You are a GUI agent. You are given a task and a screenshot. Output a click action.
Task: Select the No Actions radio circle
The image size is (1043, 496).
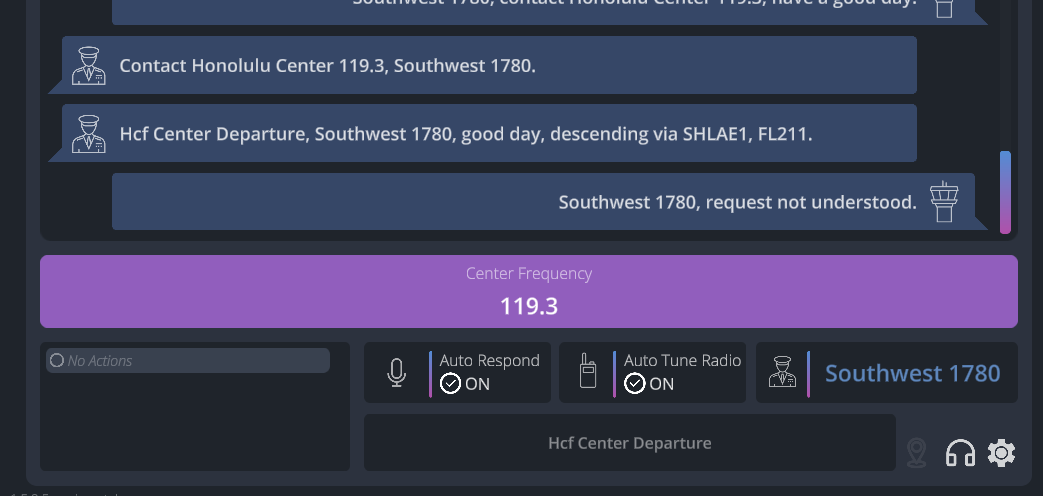click(57, 360)
